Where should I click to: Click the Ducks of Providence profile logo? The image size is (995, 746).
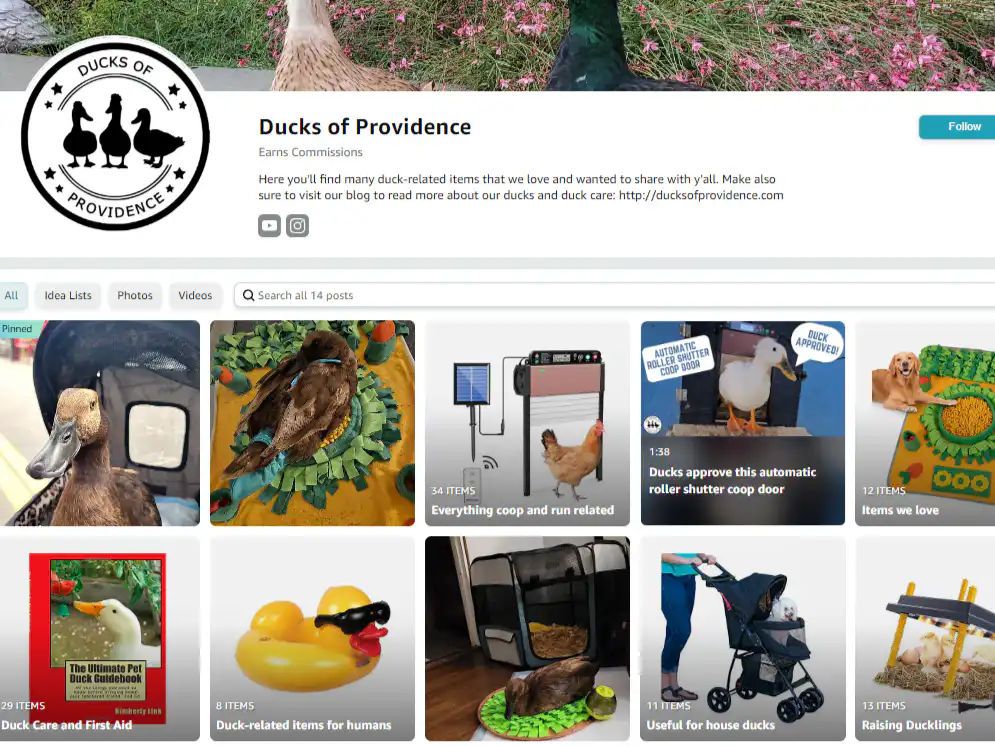pos(115,136)
